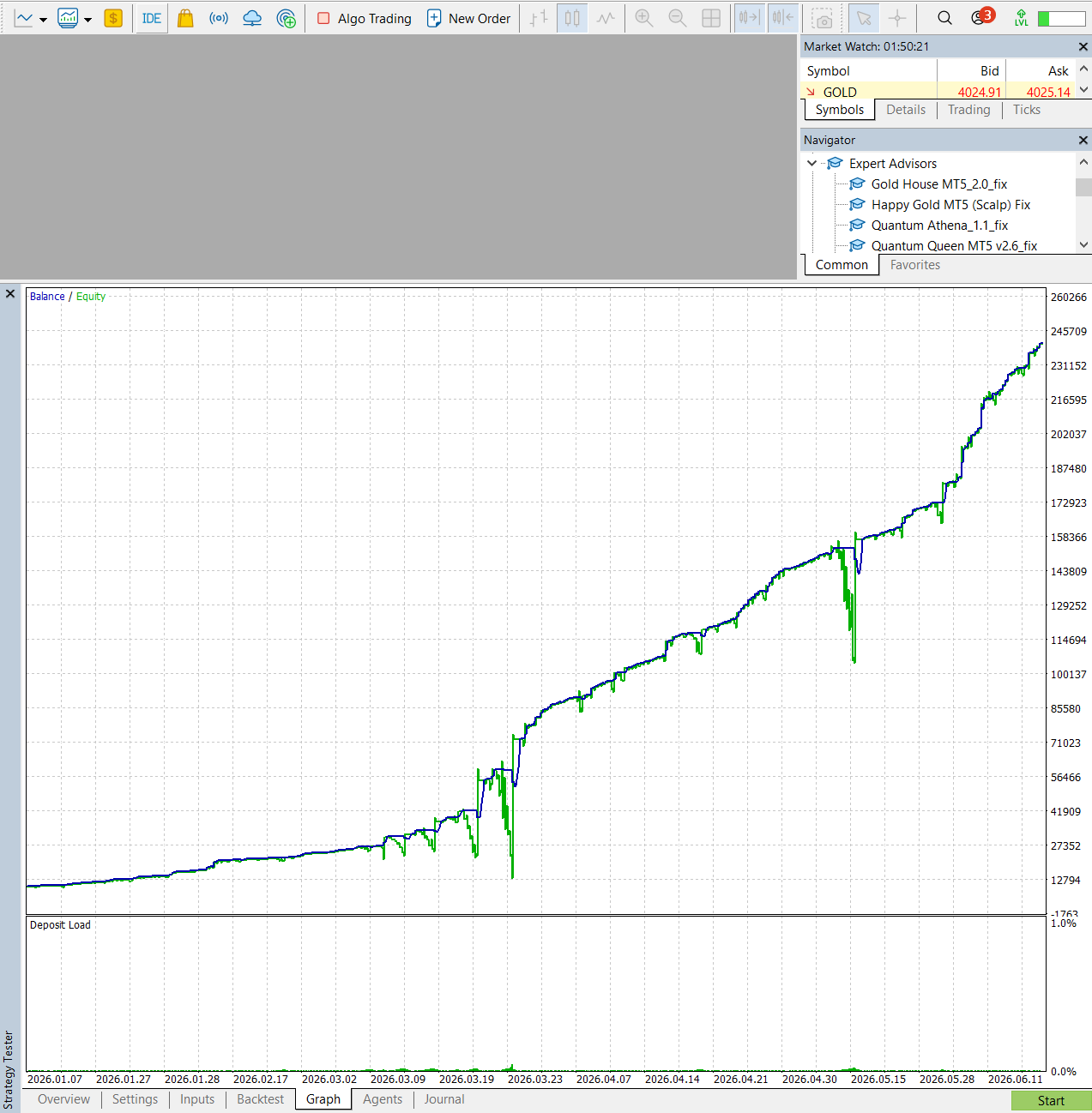This screenshot has width=1092, height=1113.
Task: Select Quantum Queen MT5 v2.6_fix advisor
Action: (x=954, y=246)
